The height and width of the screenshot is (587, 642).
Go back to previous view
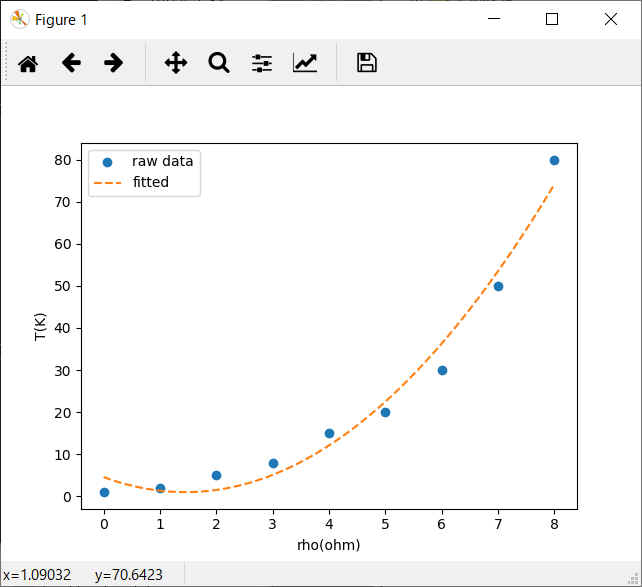(71, 63)
